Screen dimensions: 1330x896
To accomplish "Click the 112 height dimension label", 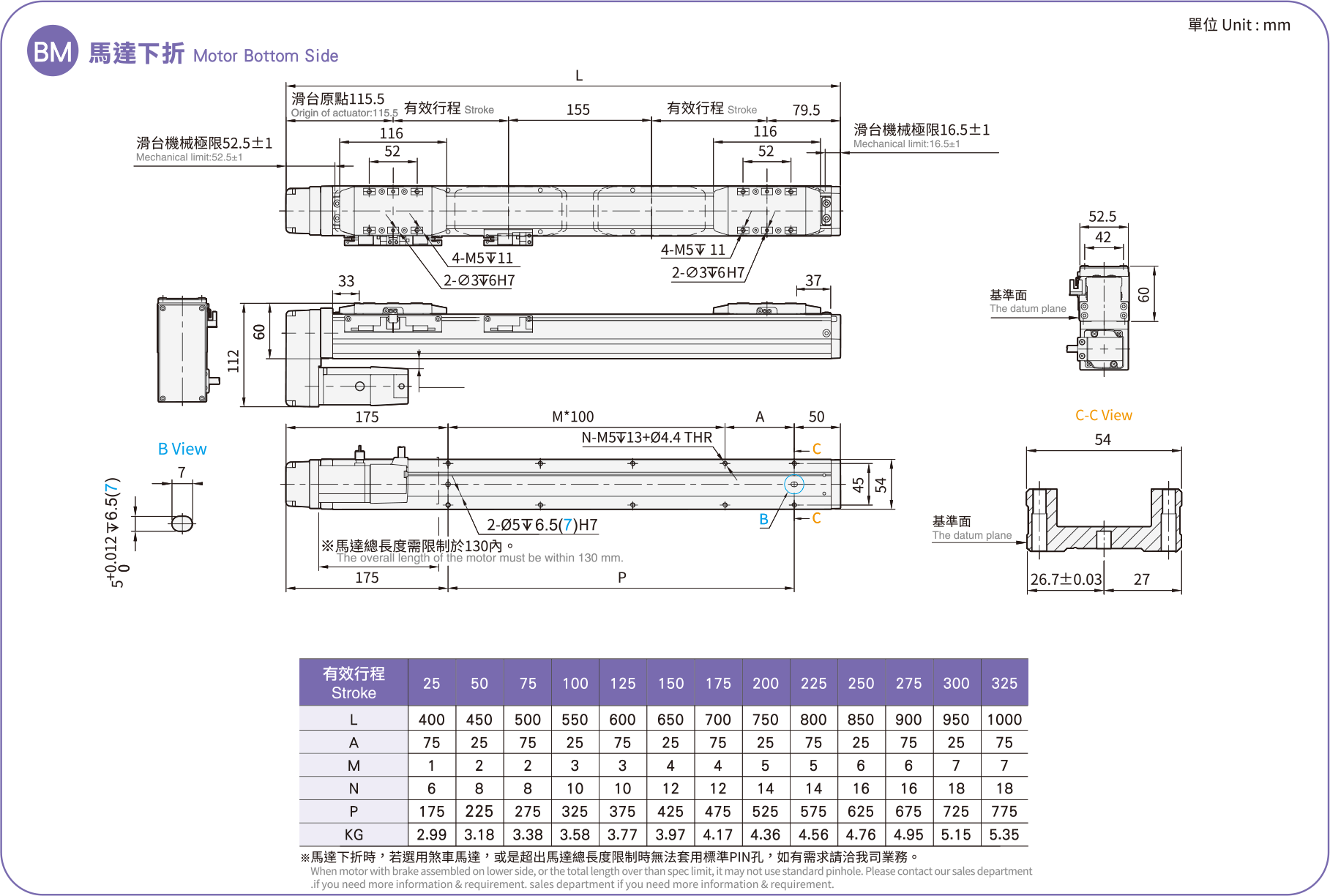I will tap(234, 361).
